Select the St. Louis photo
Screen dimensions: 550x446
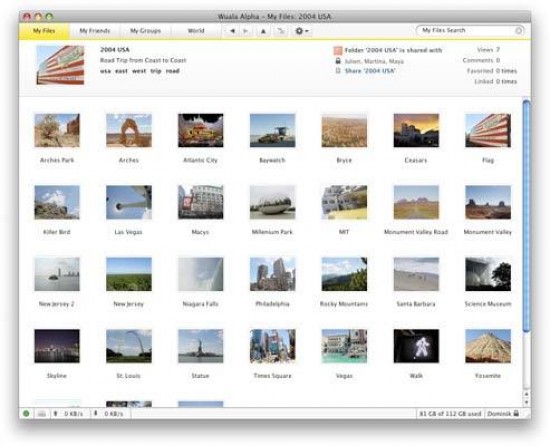coord(129,346)
